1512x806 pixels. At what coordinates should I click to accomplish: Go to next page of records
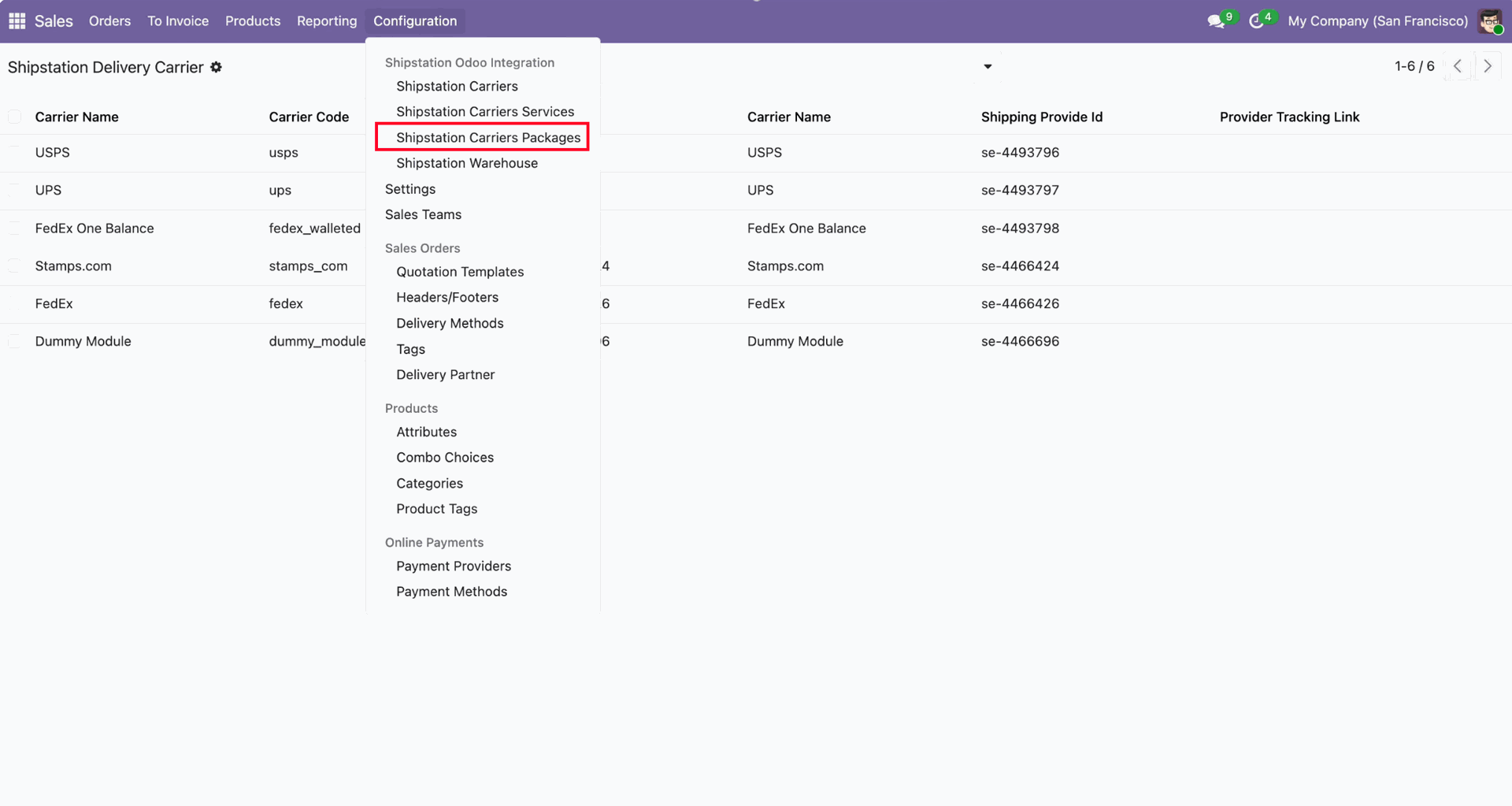tap(1488, 67)
